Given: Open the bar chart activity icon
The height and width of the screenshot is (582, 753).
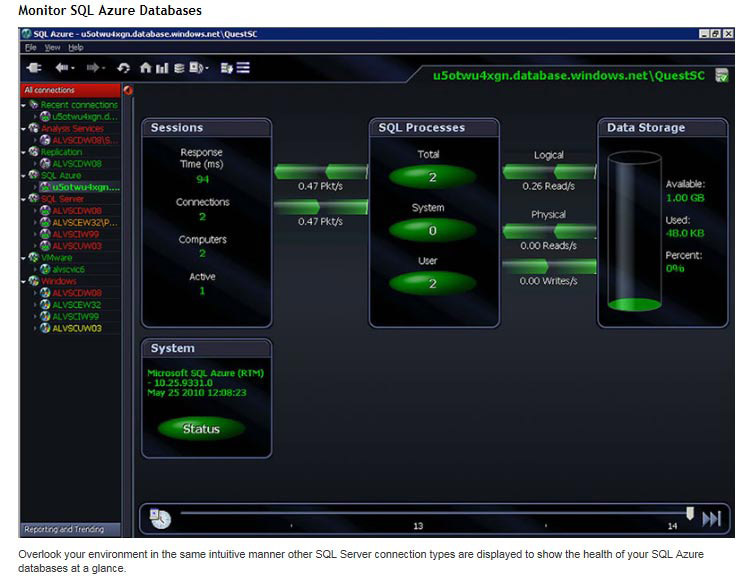Looking at the screenshot, I should 162,68.
